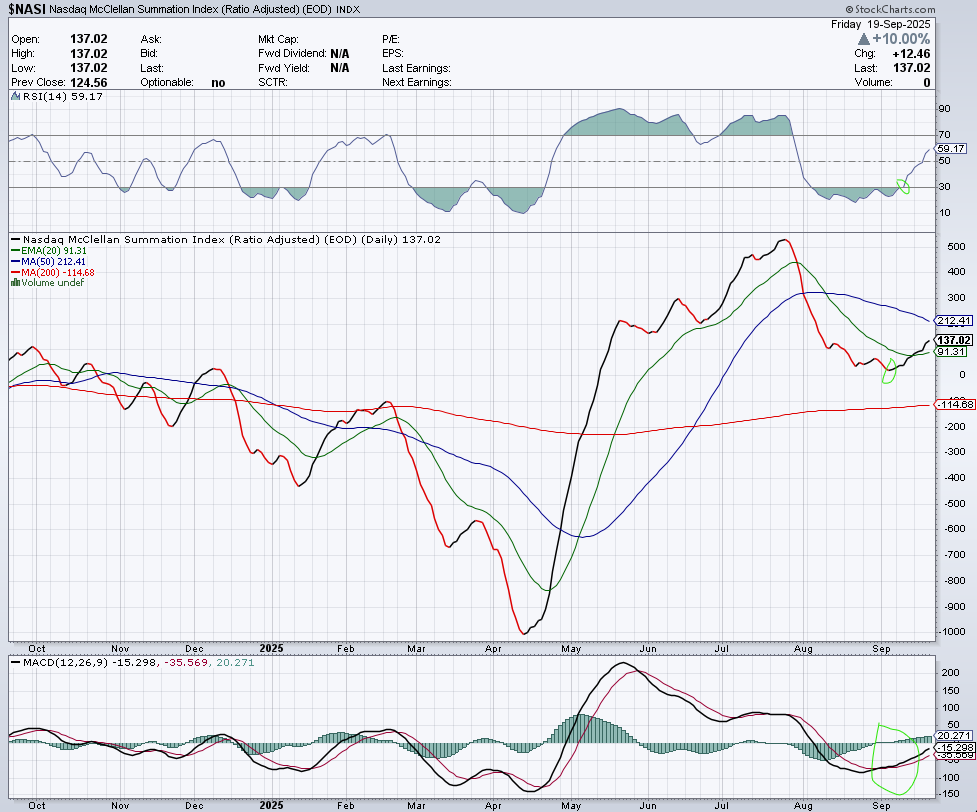The image size is (977, 812).
Task: Click the RSI indicator line icon beside RSI(14)
Action: (16, 97)
